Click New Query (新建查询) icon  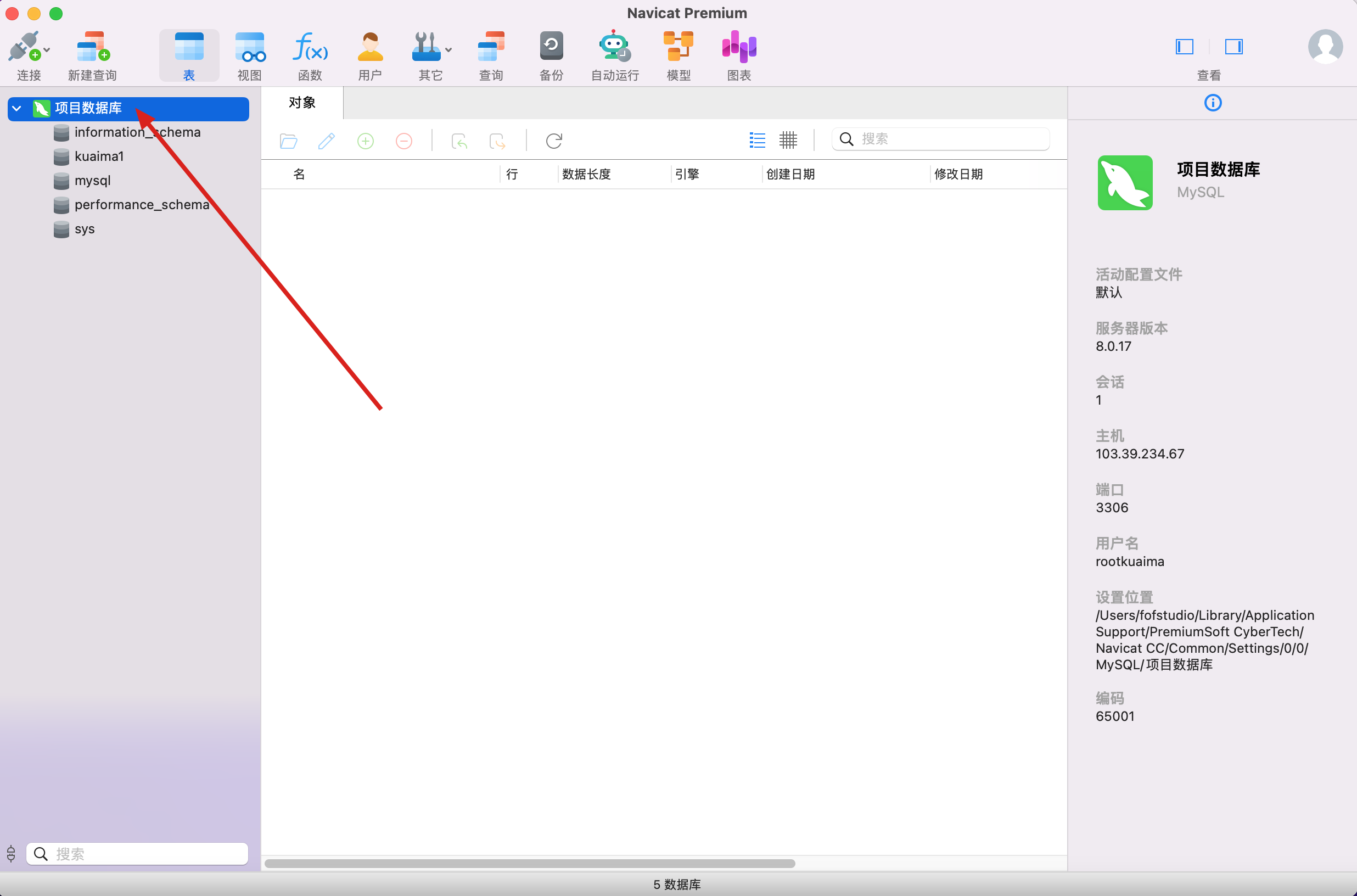pos(93,46)
